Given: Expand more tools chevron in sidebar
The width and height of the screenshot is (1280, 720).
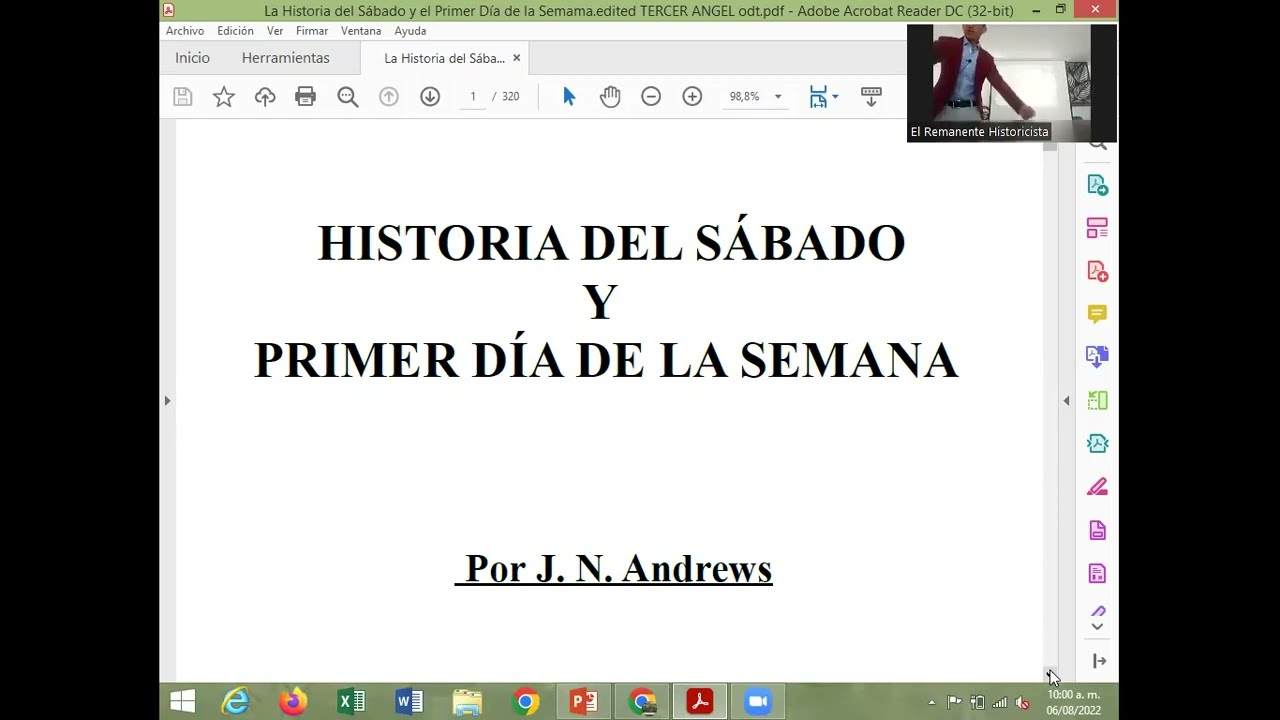Looking at the screenshot, I should pos(1097,627).
